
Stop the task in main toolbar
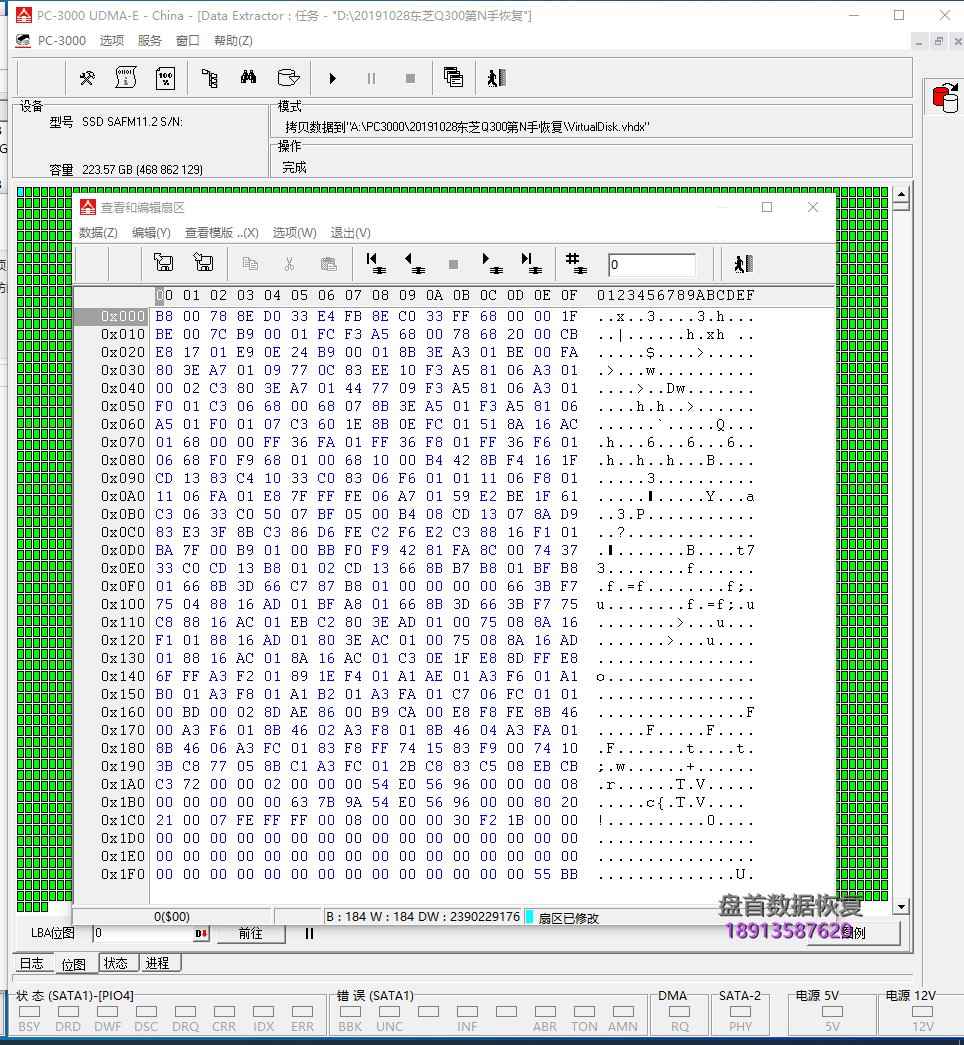(x=411, y=79)
